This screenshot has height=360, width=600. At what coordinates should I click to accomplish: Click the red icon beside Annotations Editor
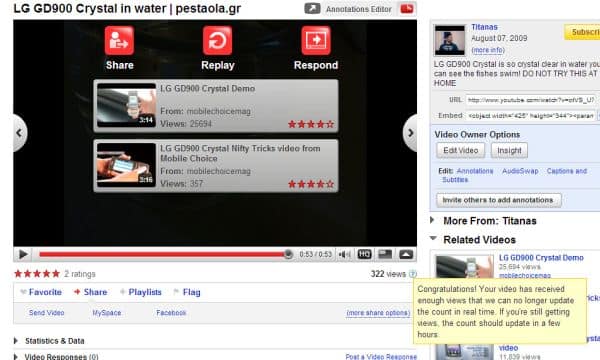[407, 8]
